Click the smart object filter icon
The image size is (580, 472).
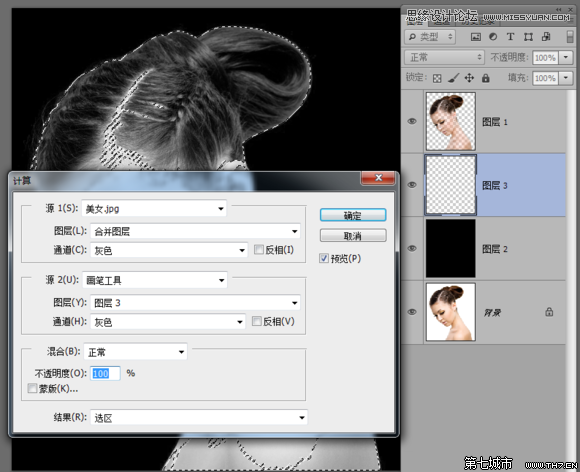coord(546,37)
